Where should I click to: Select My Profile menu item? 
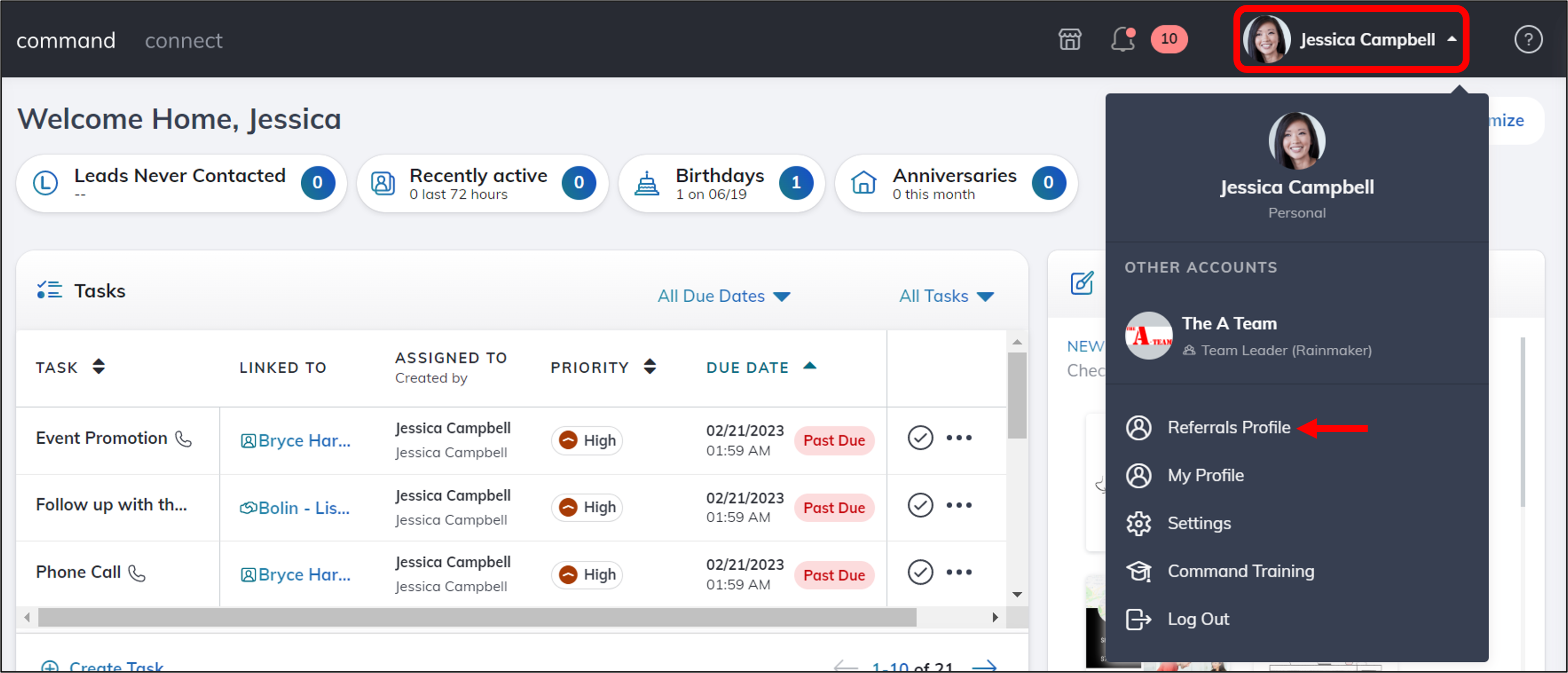tap(1205, 476)
